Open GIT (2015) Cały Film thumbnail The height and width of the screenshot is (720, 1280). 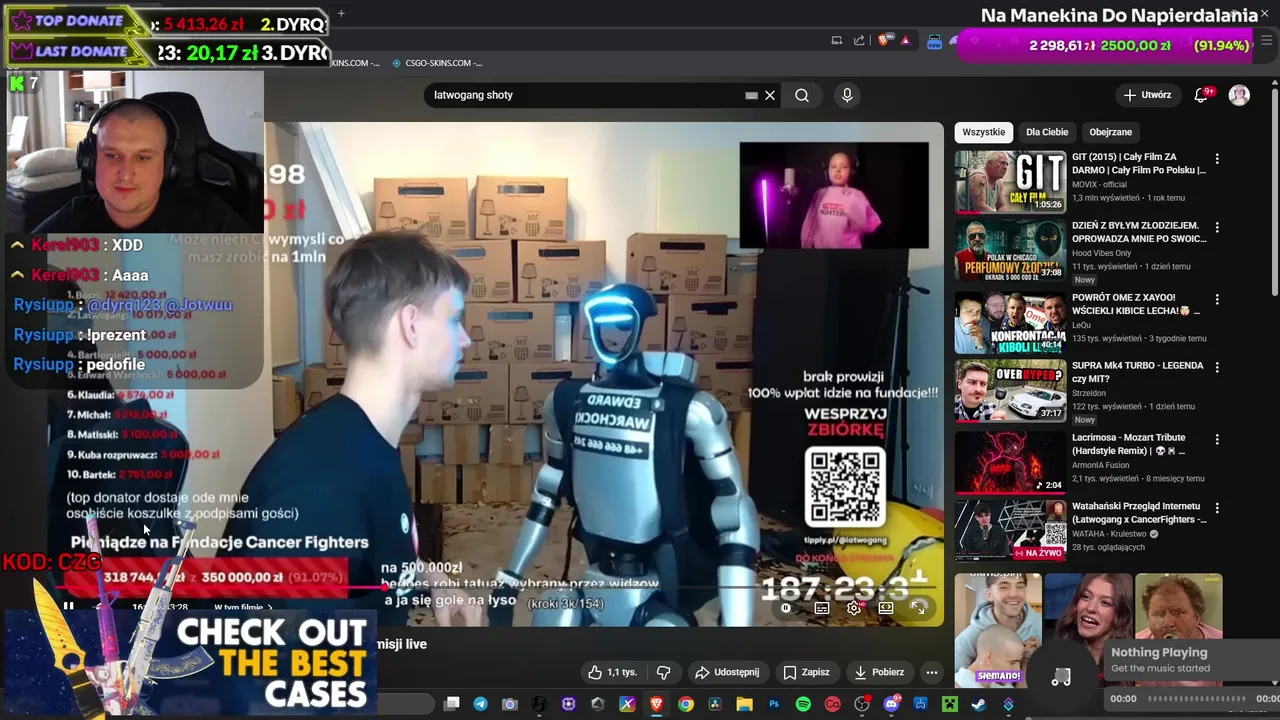click(1010, 182)
